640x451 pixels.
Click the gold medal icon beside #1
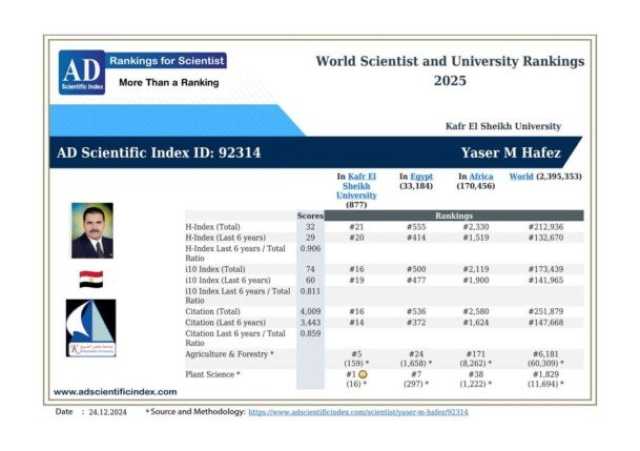tap(362, 374)
